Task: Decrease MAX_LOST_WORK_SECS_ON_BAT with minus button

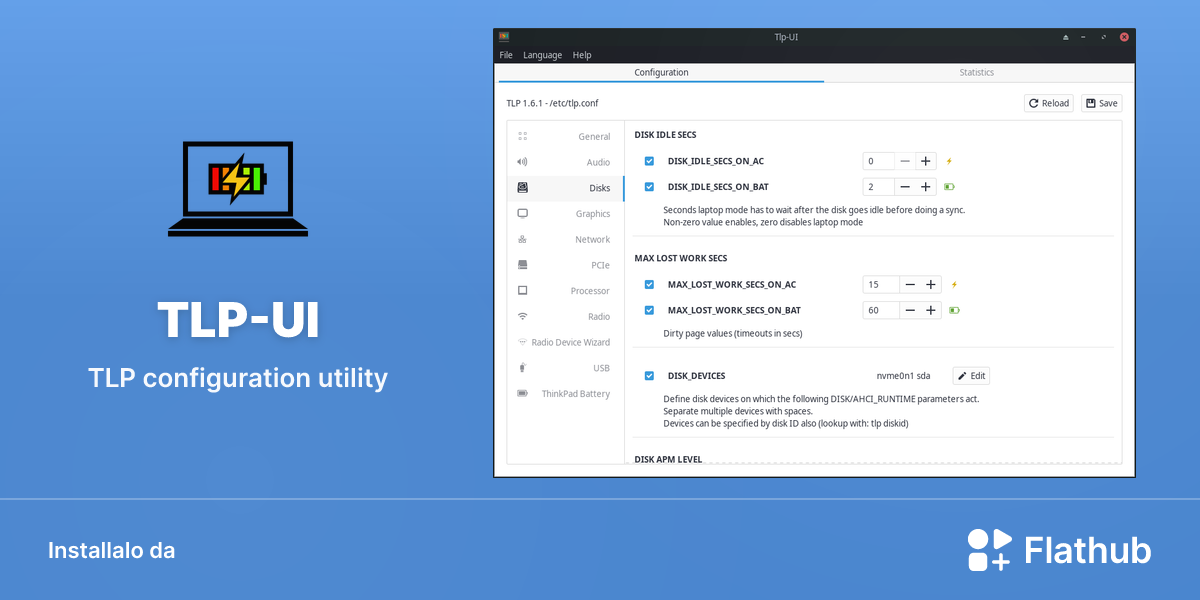Action: pos(910,310)
